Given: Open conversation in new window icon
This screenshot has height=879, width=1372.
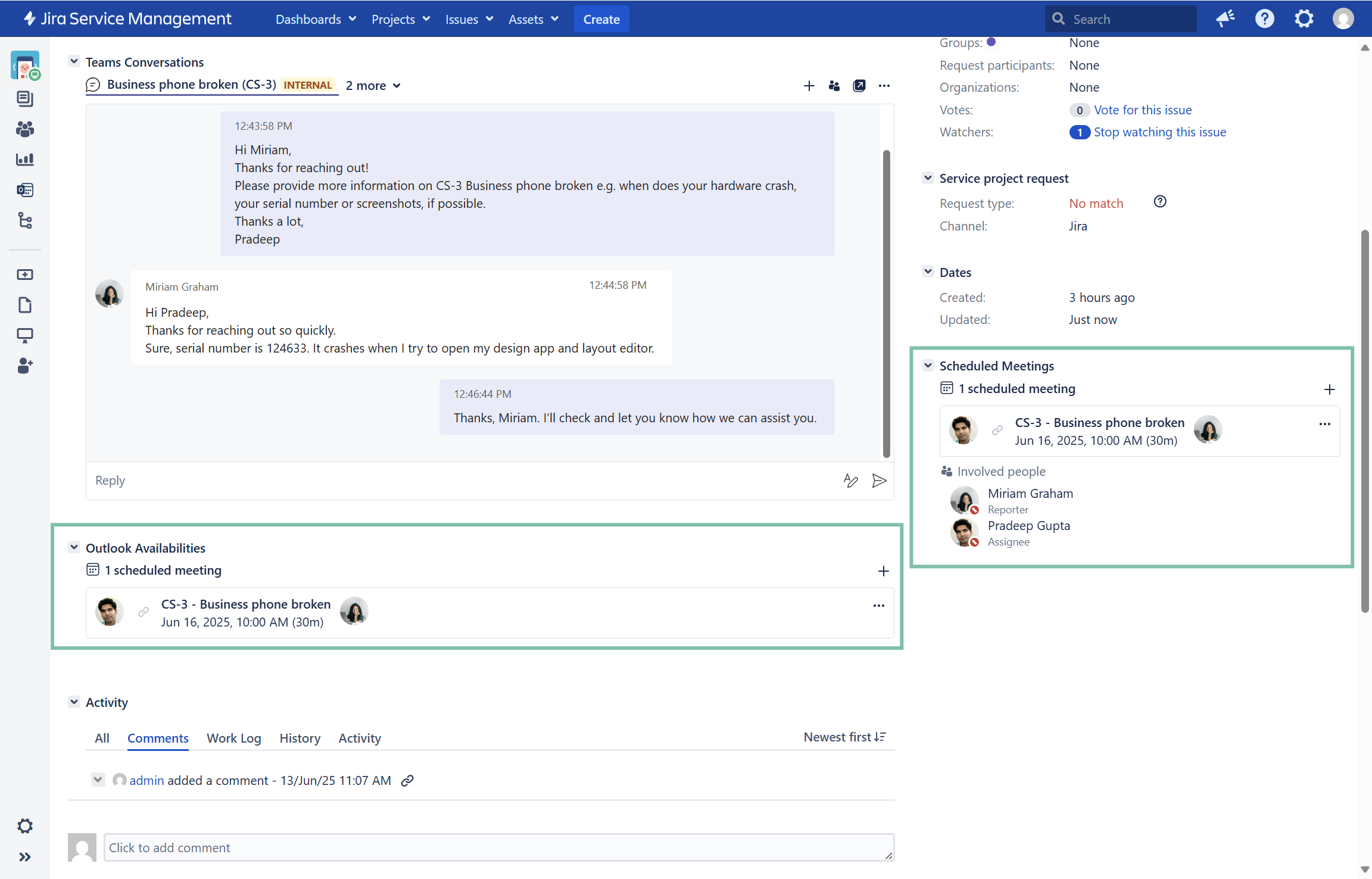Looking at the screenshot, I should tap(859, 86).
